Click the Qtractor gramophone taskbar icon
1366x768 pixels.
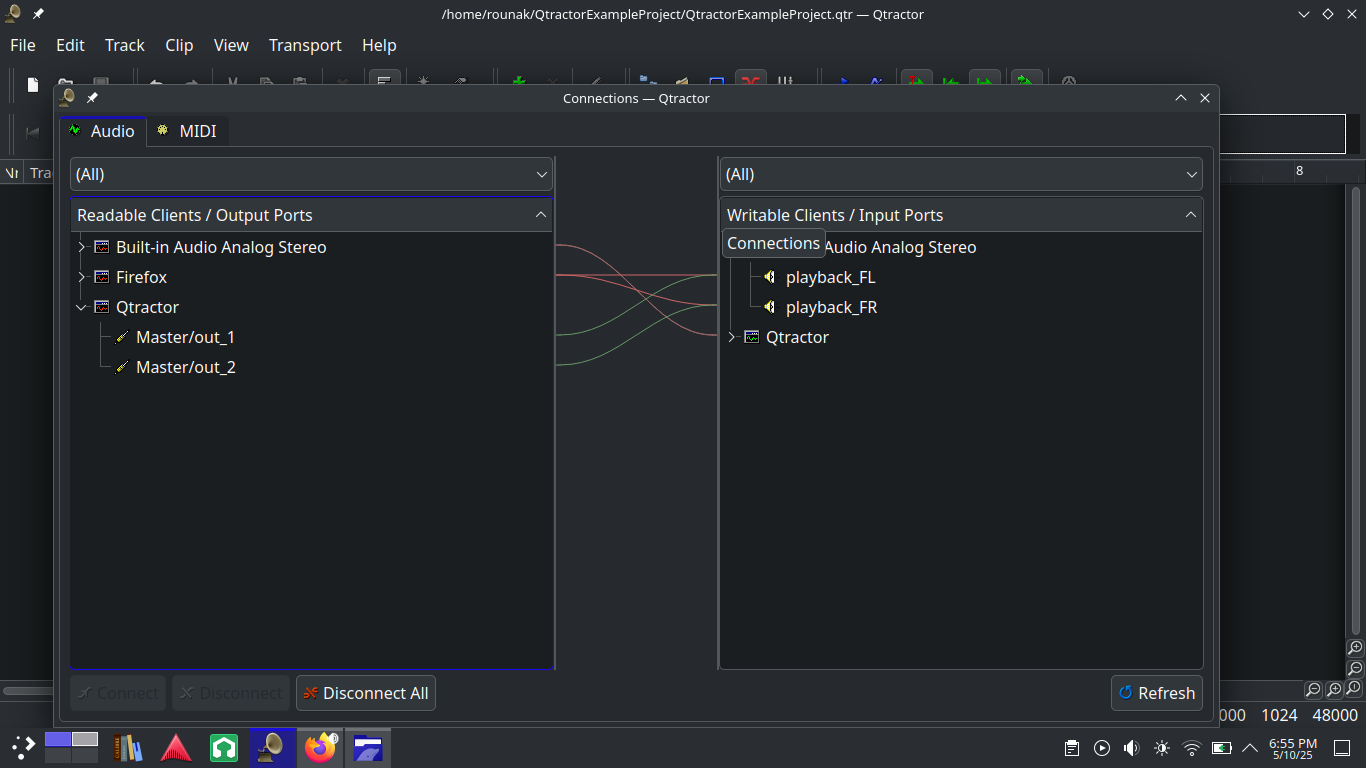[272, 747]
